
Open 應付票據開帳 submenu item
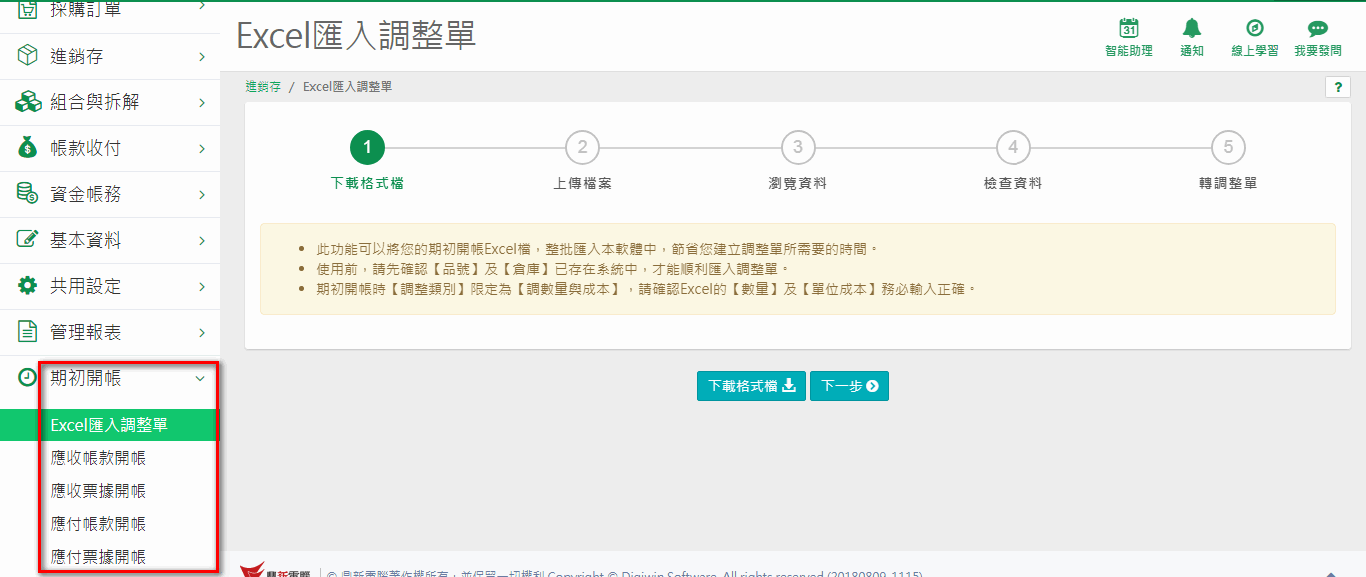pyautogui.click(x=98, y=557)
